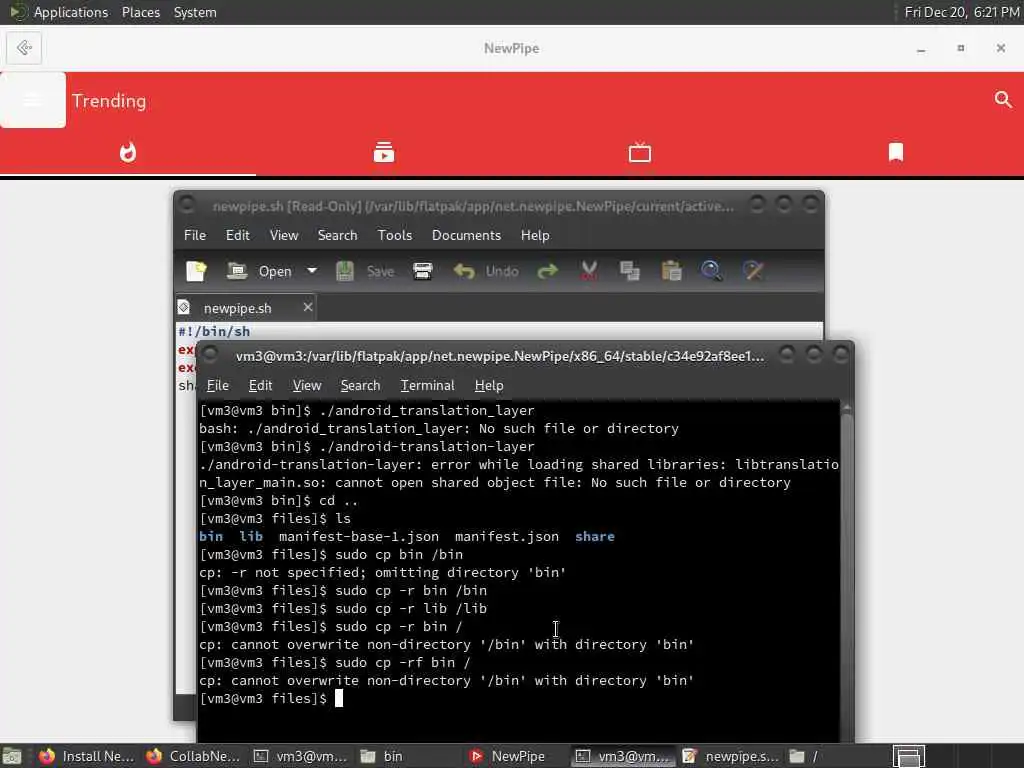Switch to CollabNe... Firefox taskbar window
Screen dimensions: 1024x768
tap(193, 756)
